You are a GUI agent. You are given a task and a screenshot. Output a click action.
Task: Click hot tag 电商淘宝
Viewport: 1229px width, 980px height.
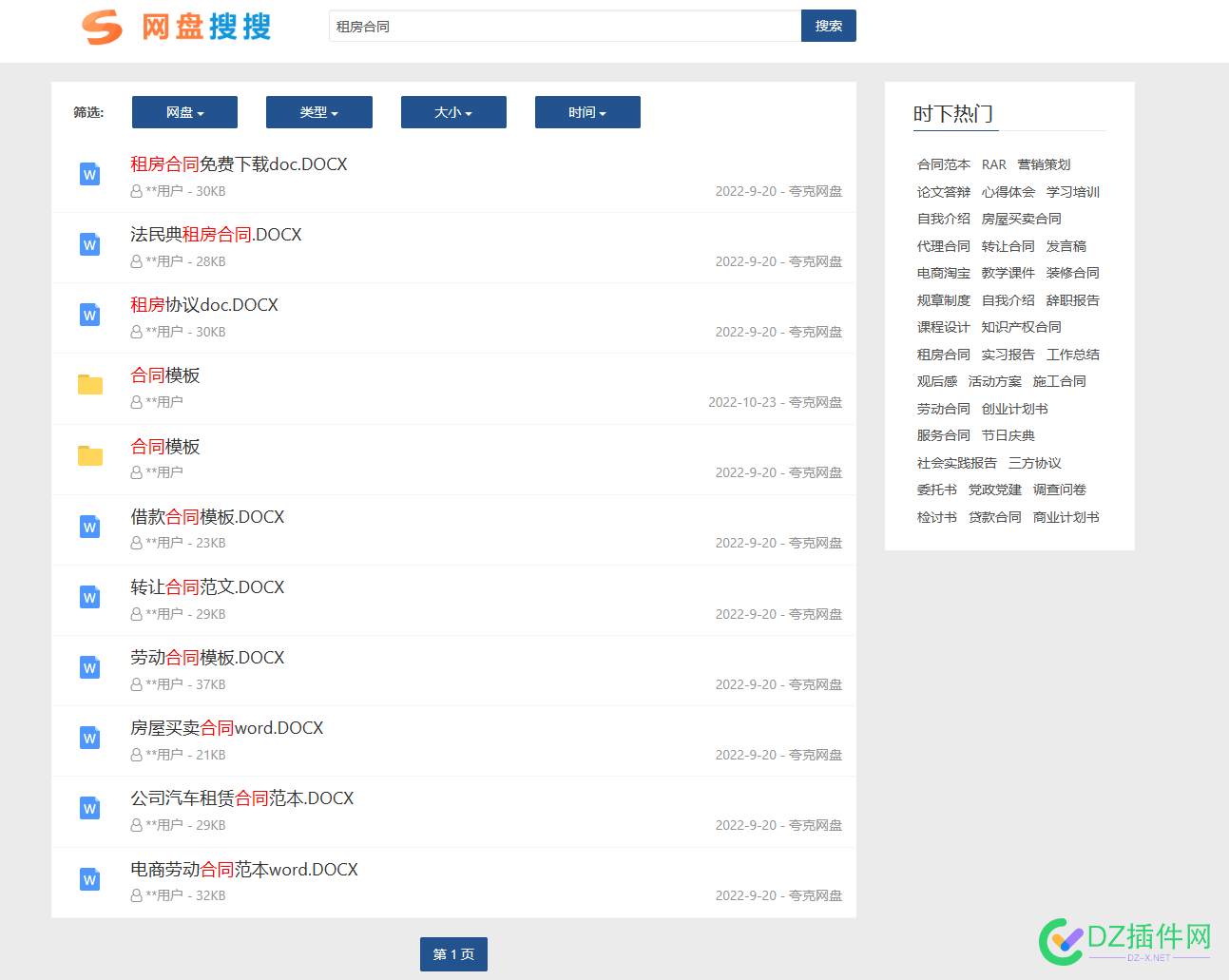944,273
